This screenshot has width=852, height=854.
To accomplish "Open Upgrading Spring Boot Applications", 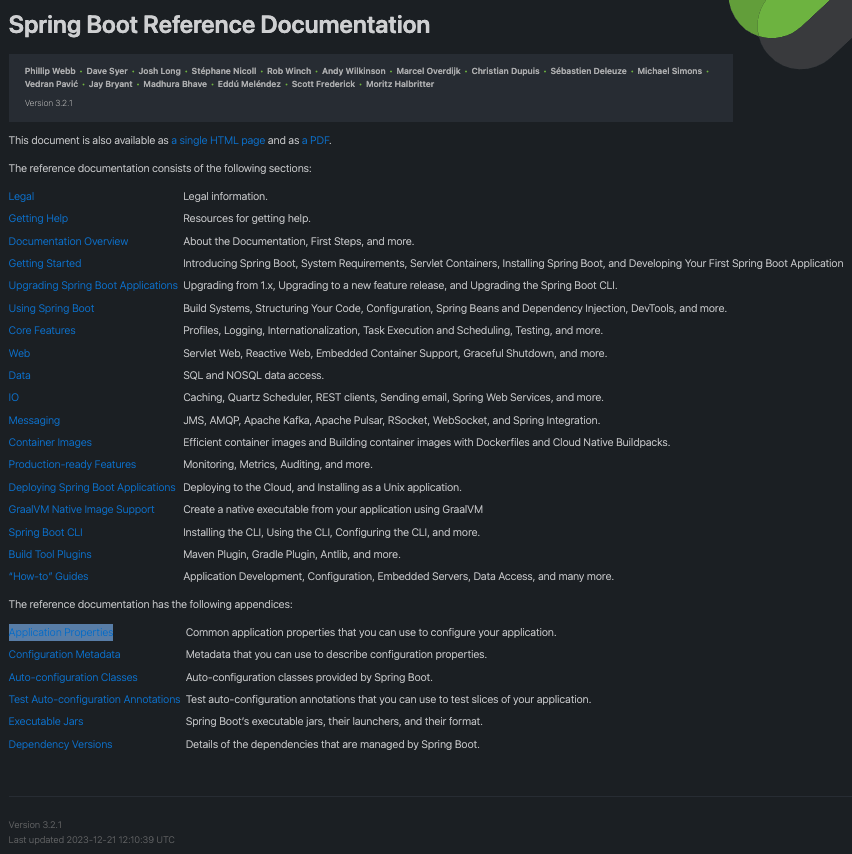I will (x=93, y=285).
